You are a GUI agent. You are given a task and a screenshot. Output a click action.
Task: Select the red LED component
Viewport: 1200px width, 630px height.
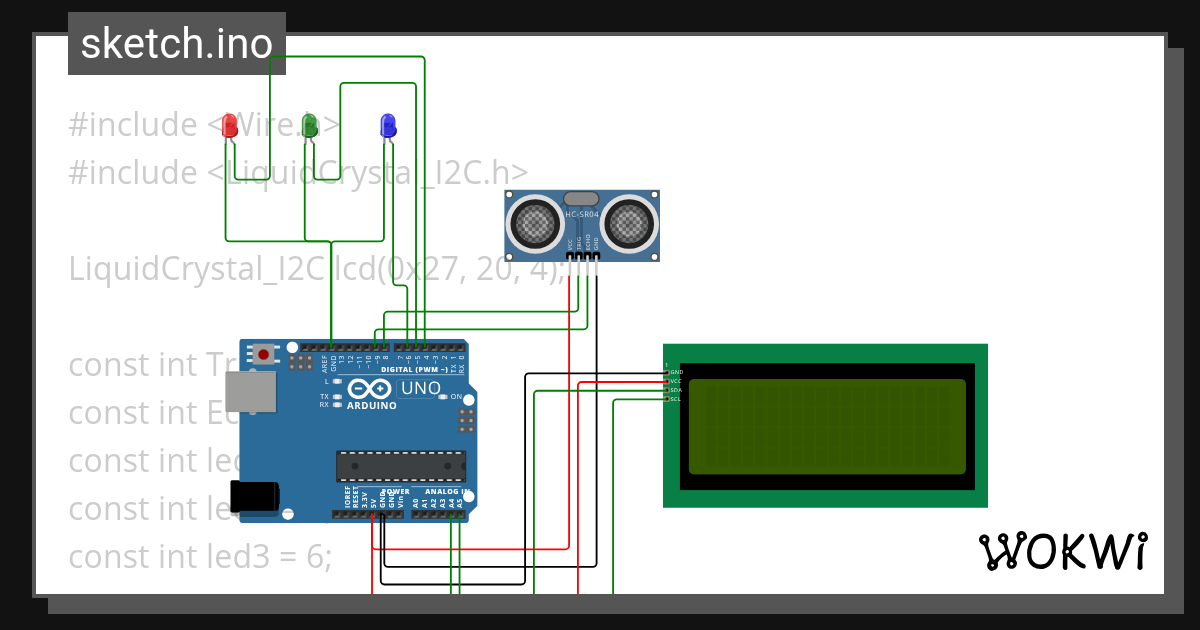(x=228, y=127)
